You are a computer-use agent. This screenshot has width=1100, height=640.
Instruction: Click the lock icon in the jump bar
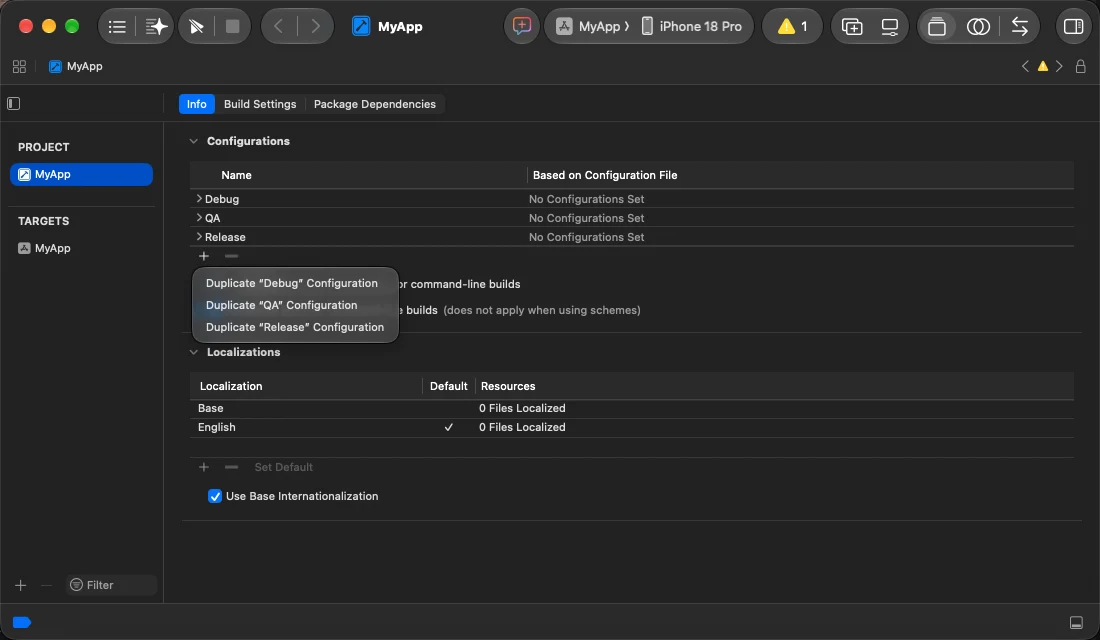[x=1080, y=67]
